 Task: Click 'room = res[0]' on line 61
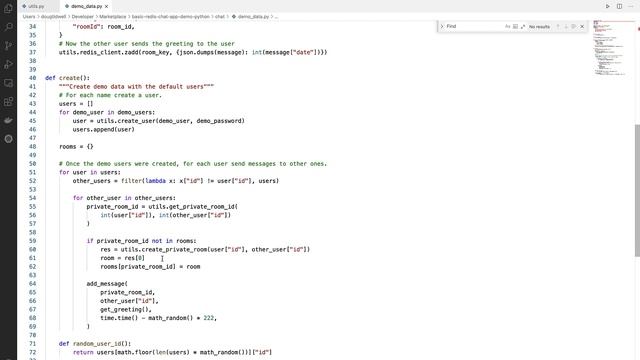point(122,258)
